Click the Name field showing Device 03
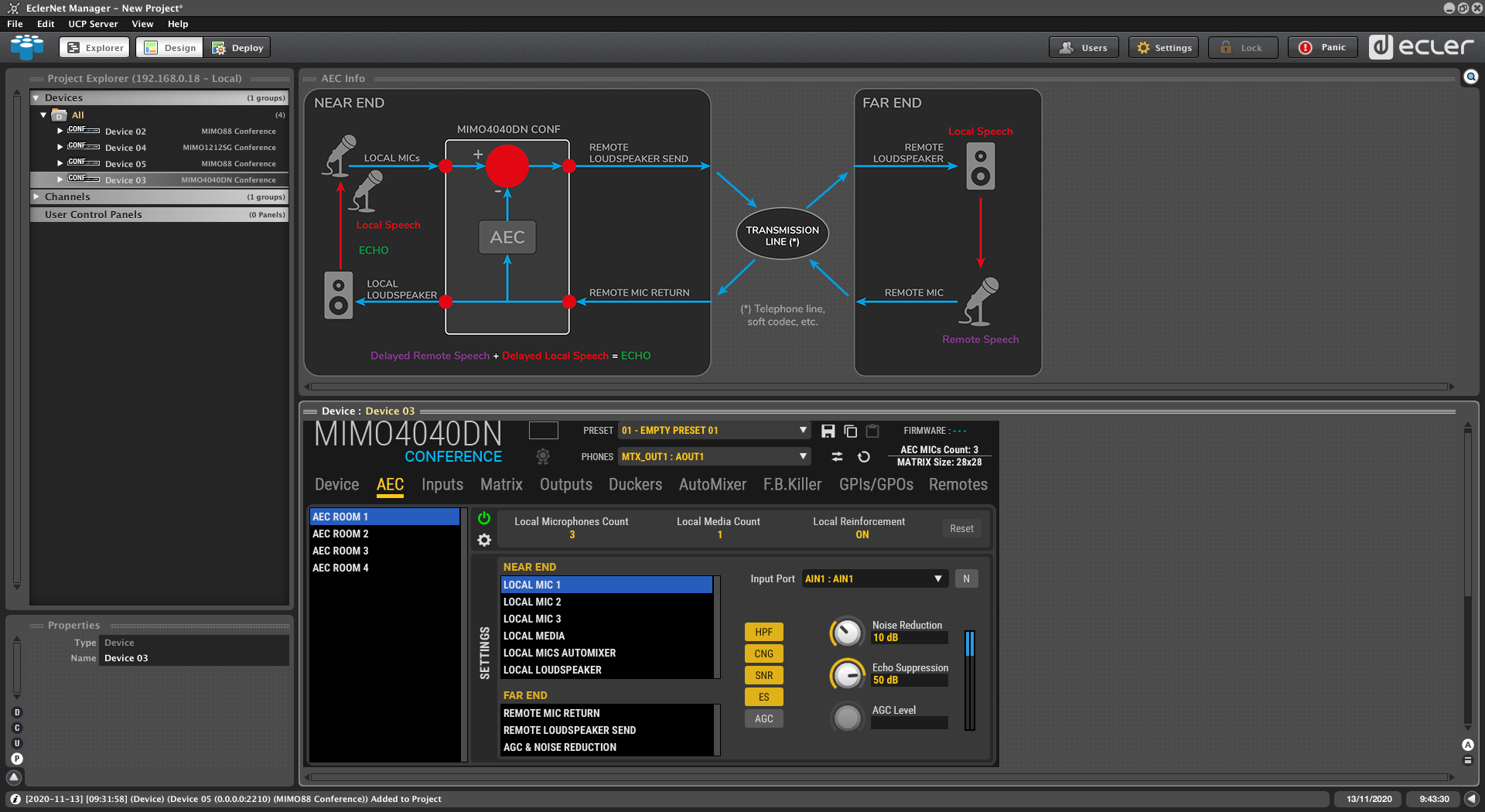 pyautogui.click(x=194, y=658)
